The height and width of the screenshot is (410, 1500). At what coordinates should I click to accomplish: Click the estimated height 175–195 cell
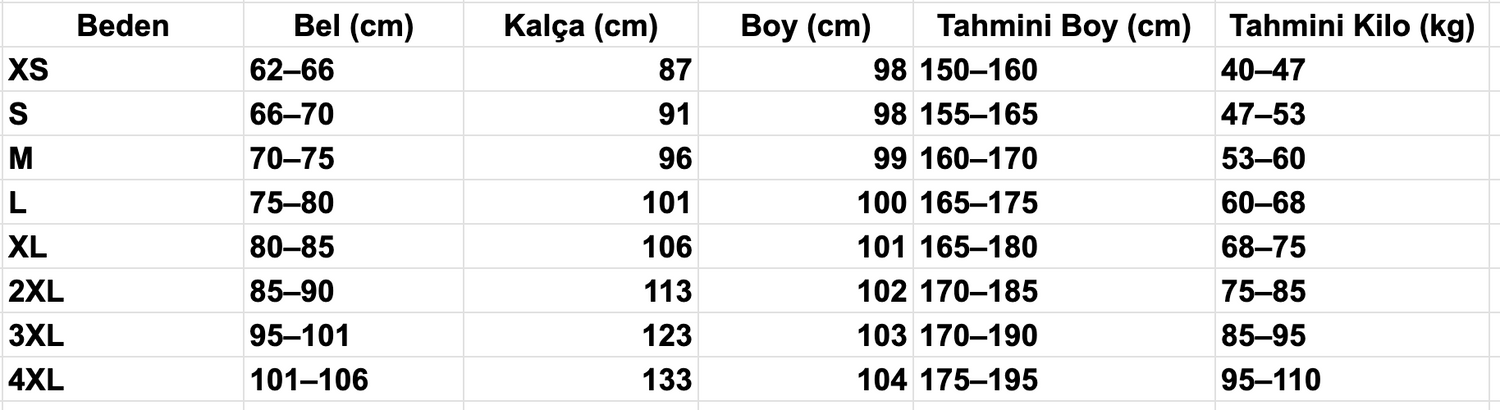[x=1065, y=380]
